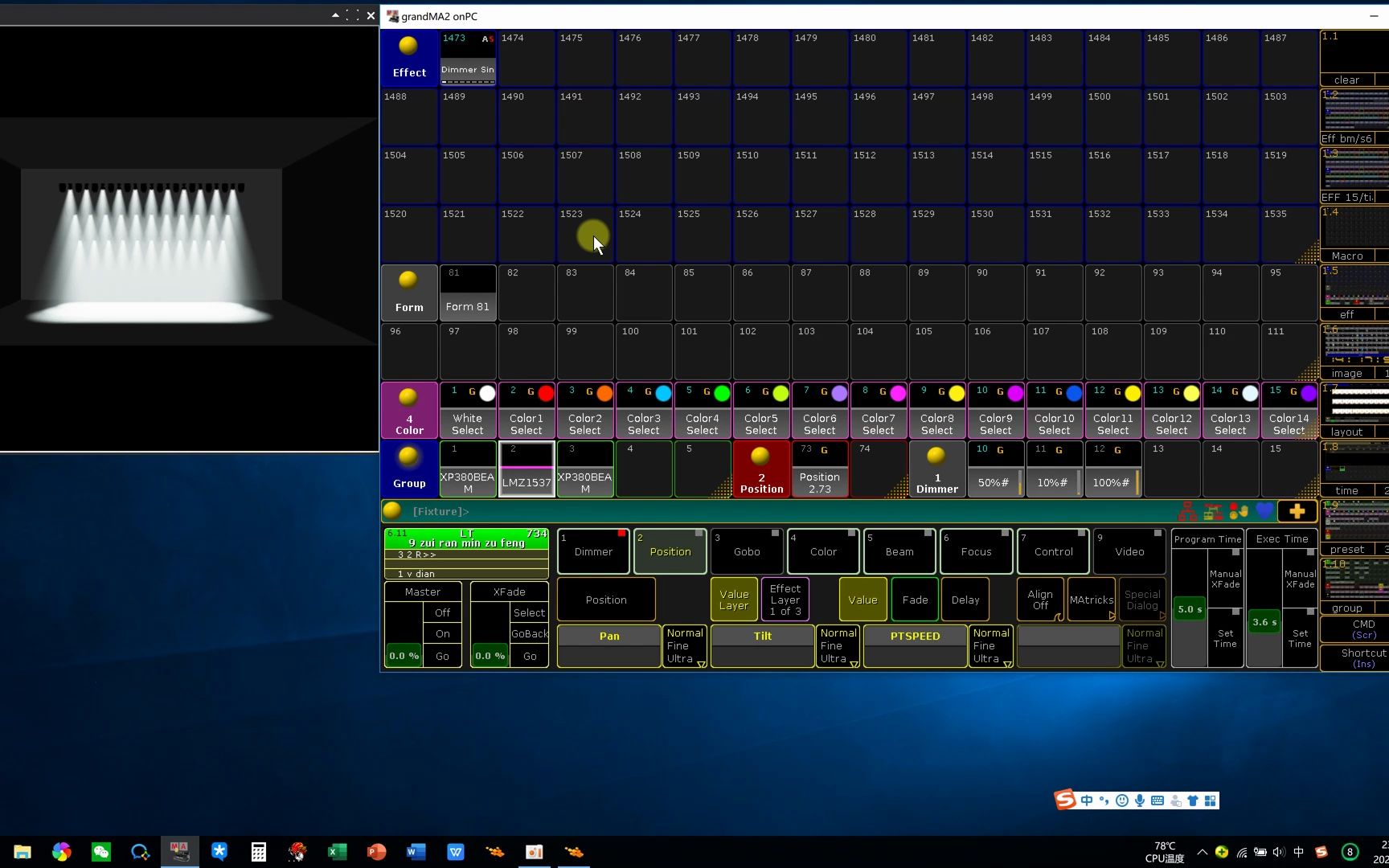This screenshot has height=868, width=1389.
Task: Open the WPS Office icon on the taskbar
Action: (x=455, y=852)
